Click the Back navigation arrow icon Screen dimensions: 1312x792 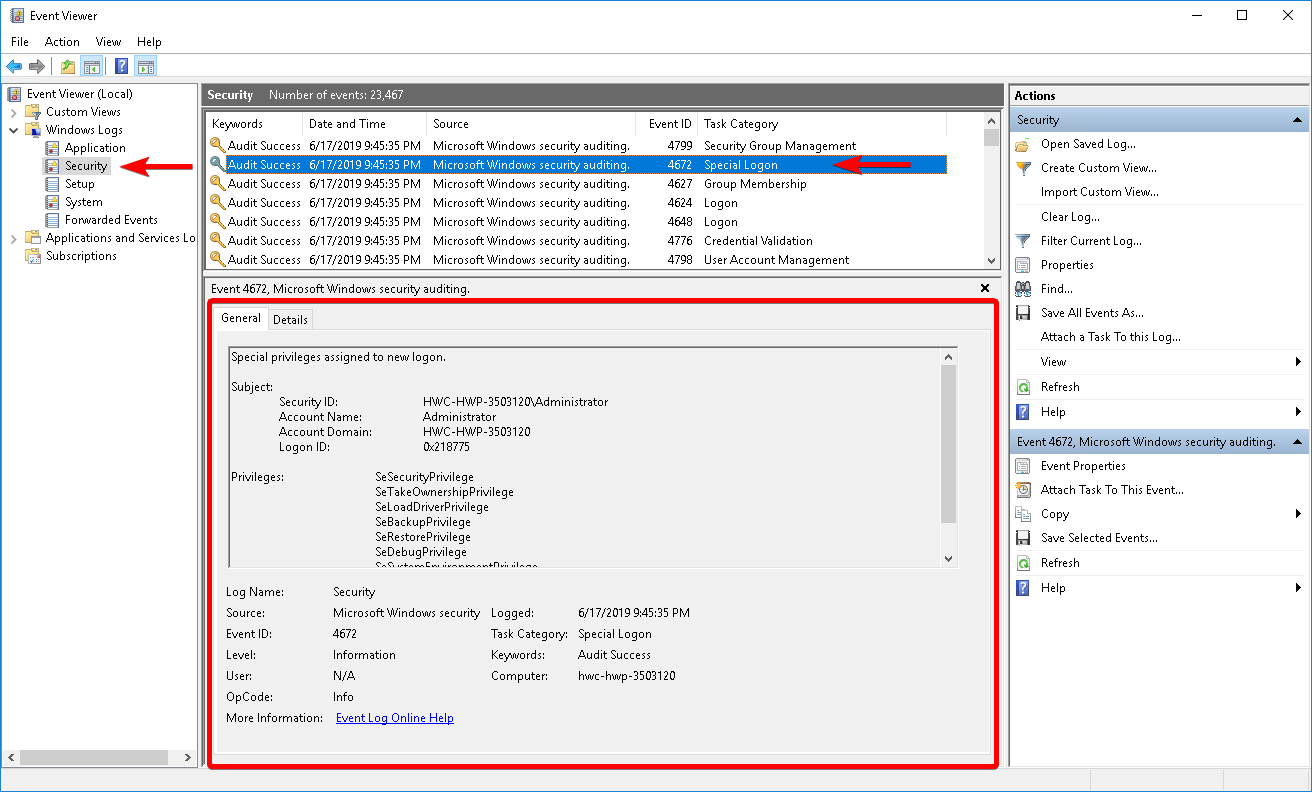click(x=14, y=66)
